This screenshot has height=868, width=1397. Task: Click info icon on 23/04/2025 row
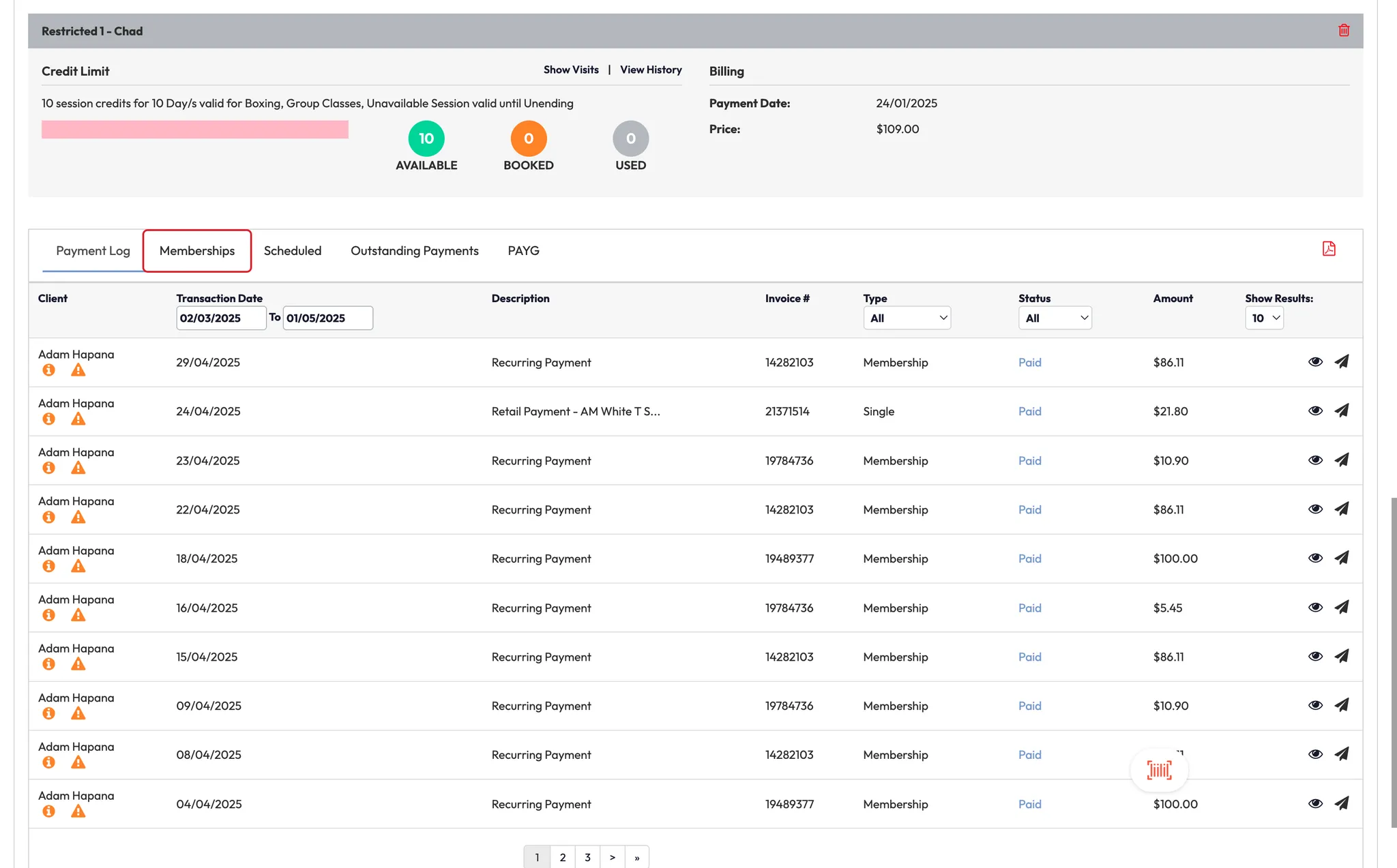pos(48,468)
